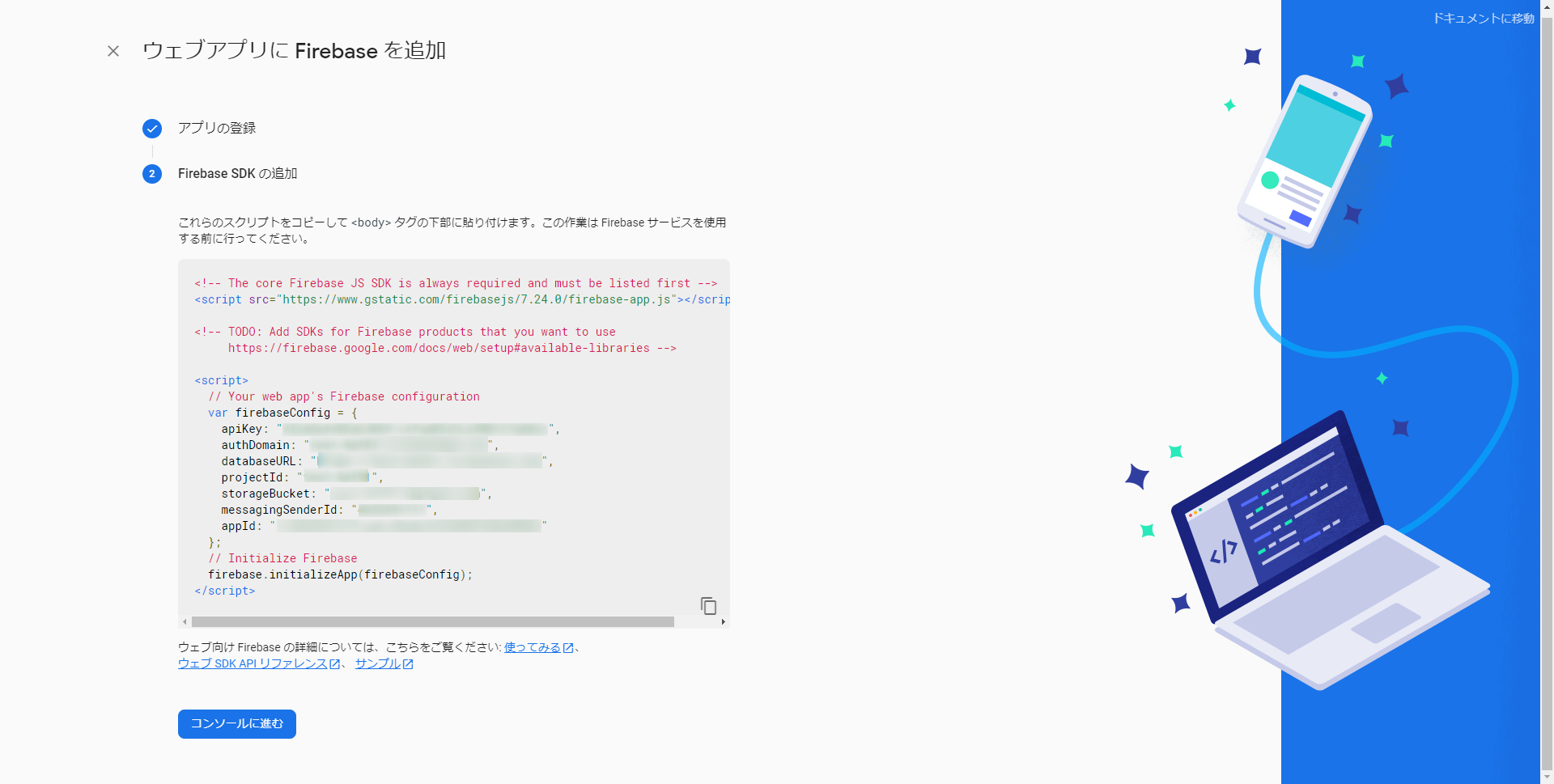Open ウェブ SDK API リファレンス link

253,663
